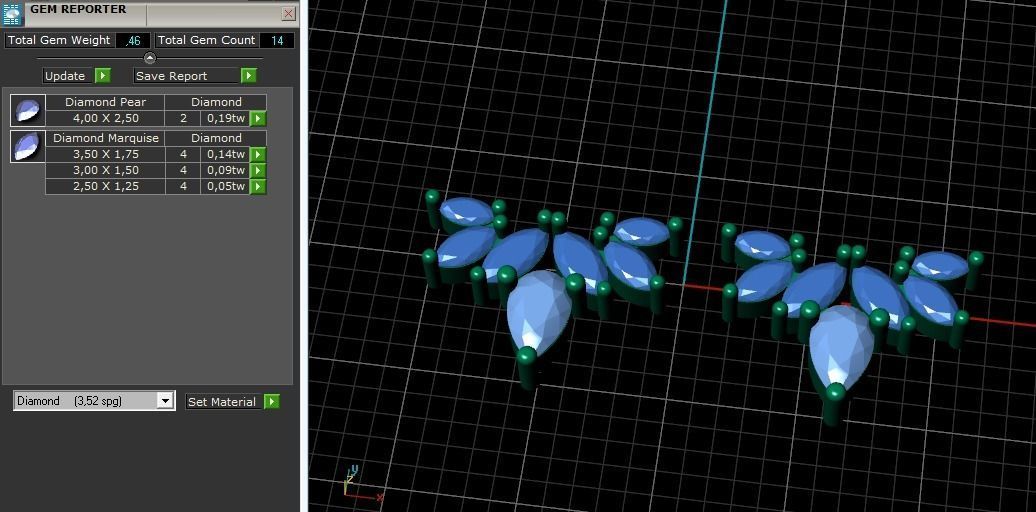Viewport: 1036px width, 512px height.
Task: Select the Diamond Pear gem thumbnail
Action: (x=28, y=110)
